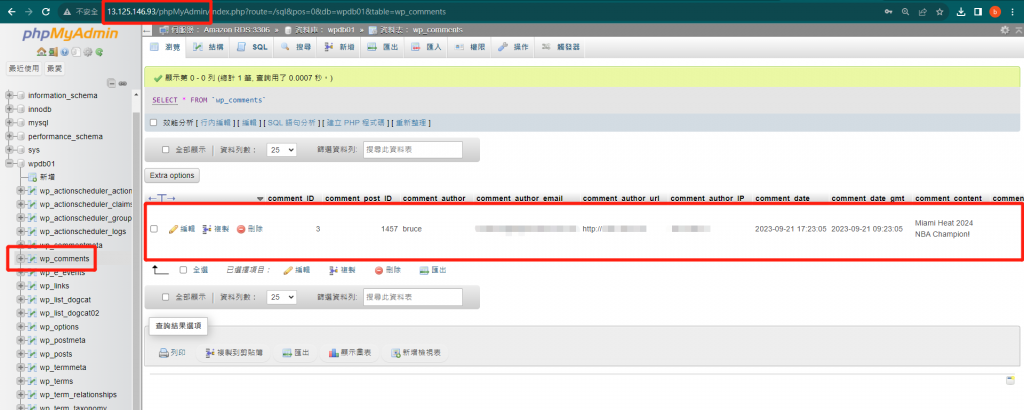
Task: Click small icon at bottom-right of results
Action: (x=1011, y=379)
